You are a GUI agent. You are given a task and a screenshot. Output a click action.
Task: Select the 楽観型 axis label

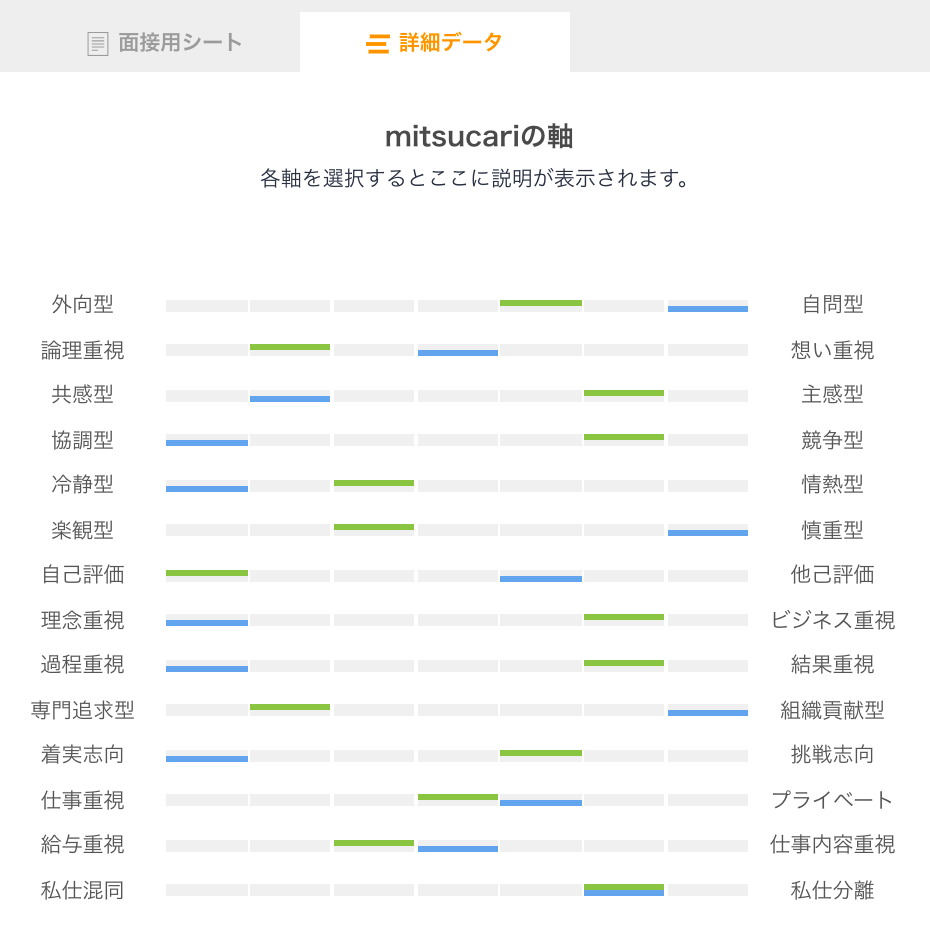(x=83, y=528)
